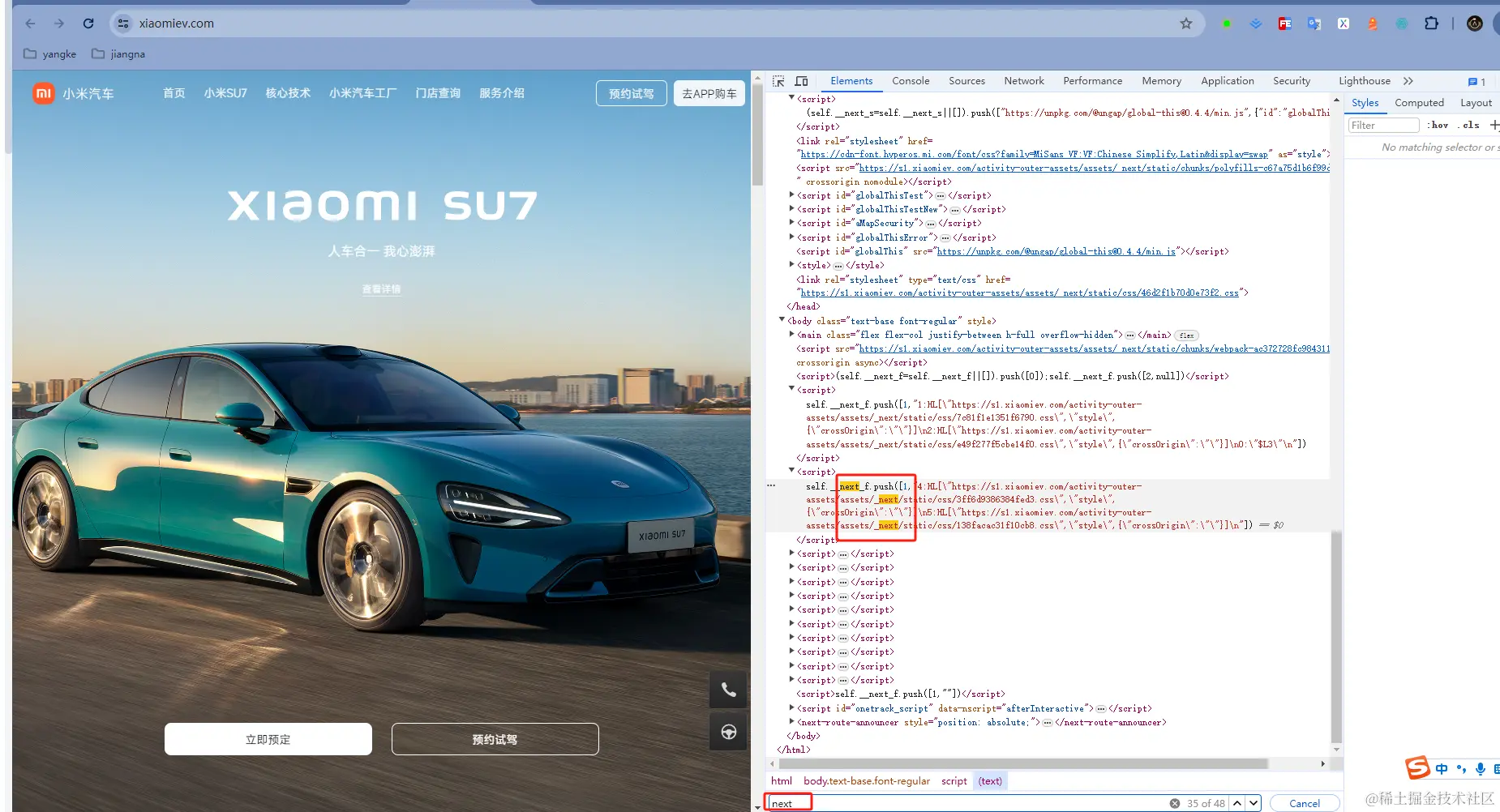Open the Google Translate extension
The image size is (1500, 812).
(x=1314, y=24)
